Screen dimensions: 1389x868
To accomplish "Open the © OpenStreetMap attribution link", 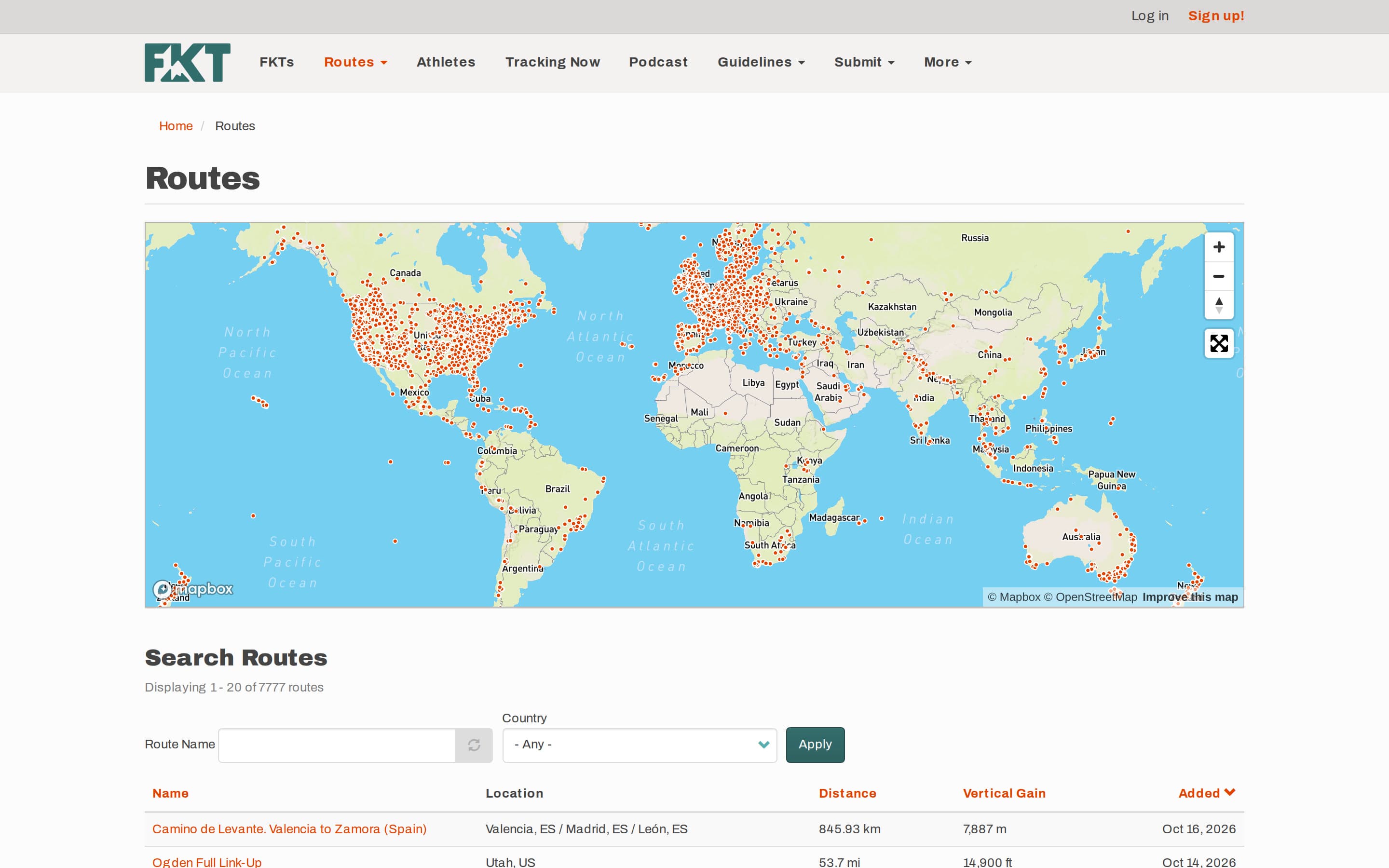I will pos(1090,597).
